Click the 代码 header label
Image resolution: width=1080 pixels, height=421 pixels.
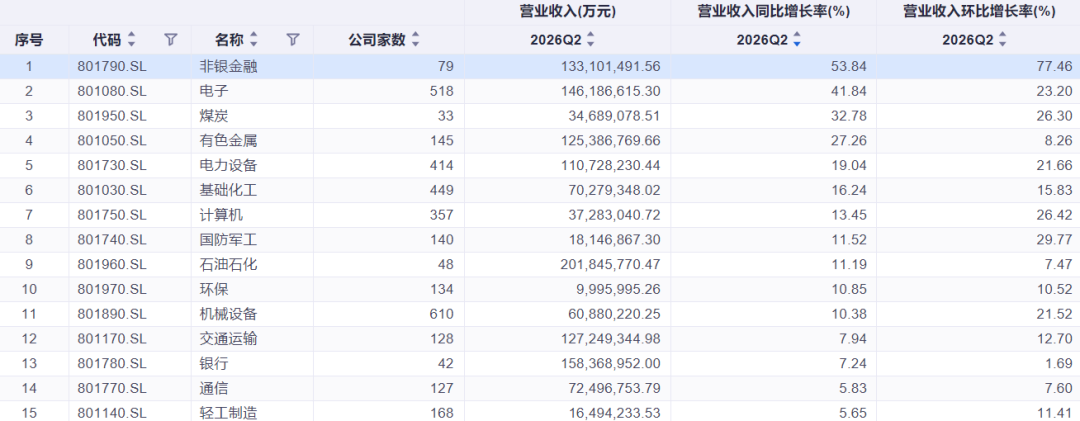tap(107, 40)
